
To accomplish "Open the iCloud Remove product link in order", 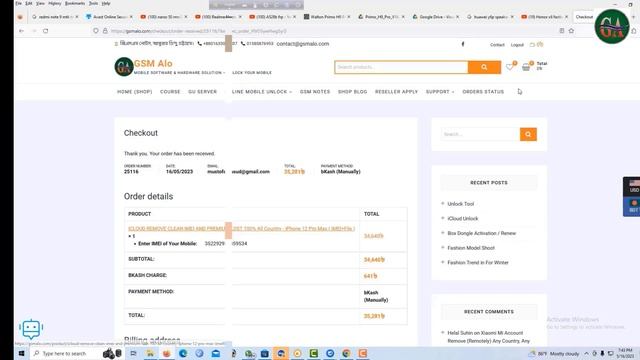I will click(x=242, y=229).
